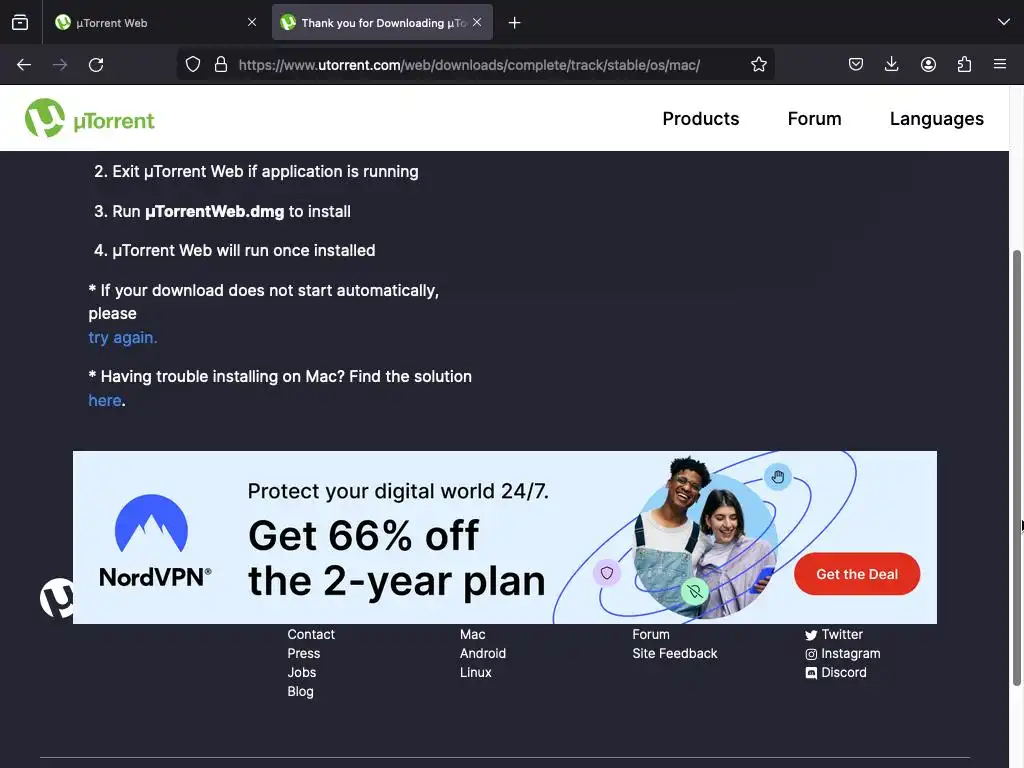Go back one page

point(24,65)
